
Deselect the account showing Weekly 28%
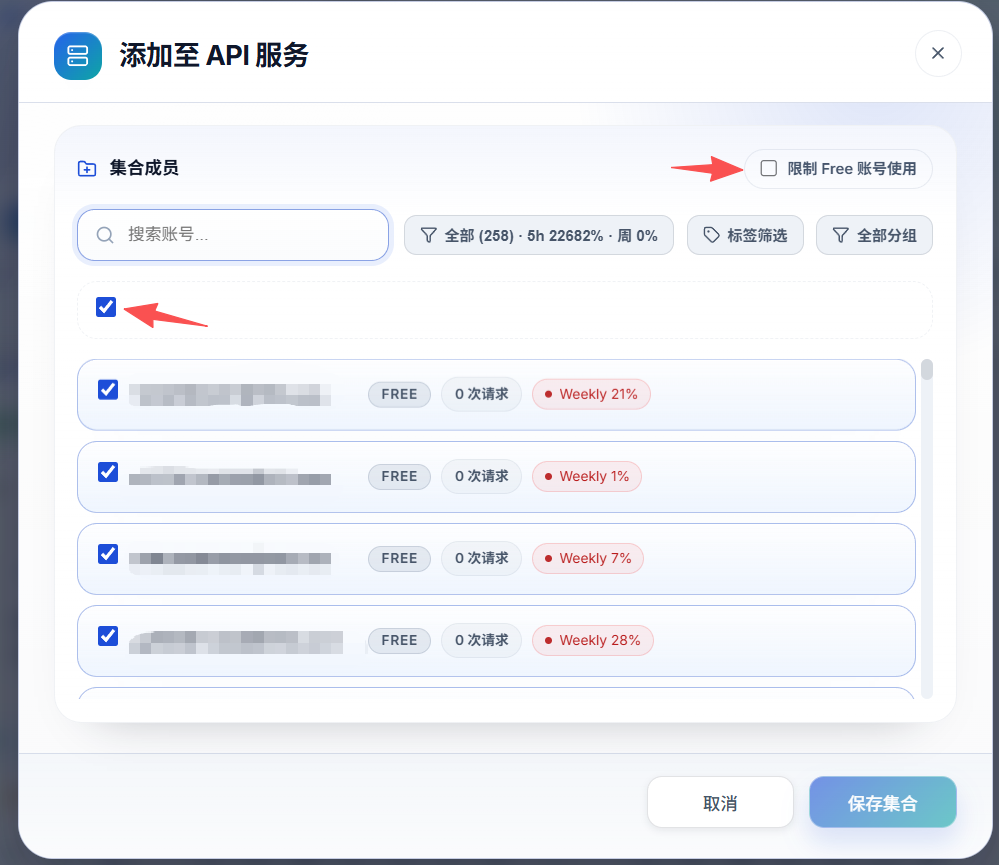[x=108, y=636]
